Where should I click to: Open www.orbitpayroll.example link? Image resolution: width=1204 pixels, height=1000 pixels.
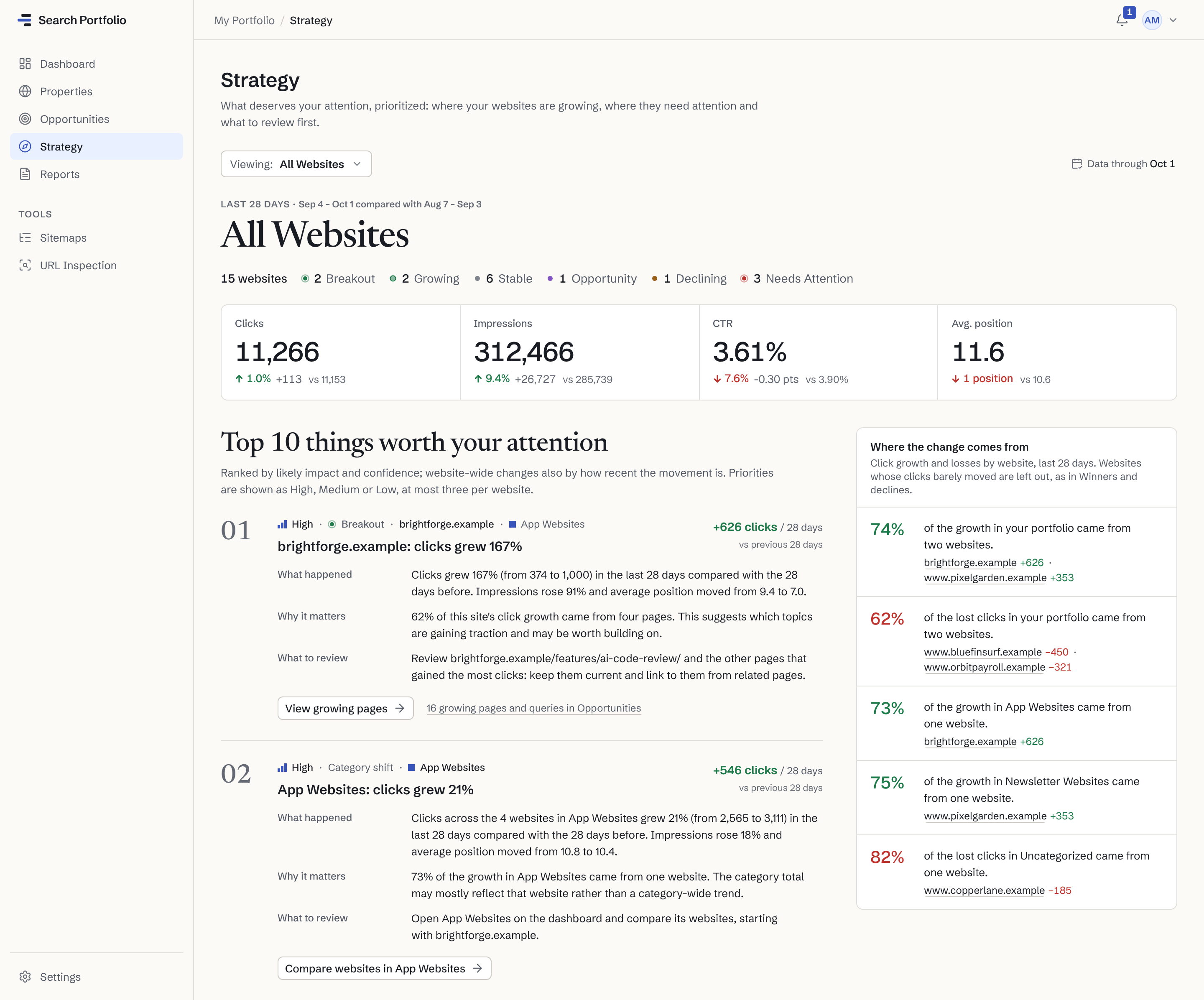pos(985,667)
